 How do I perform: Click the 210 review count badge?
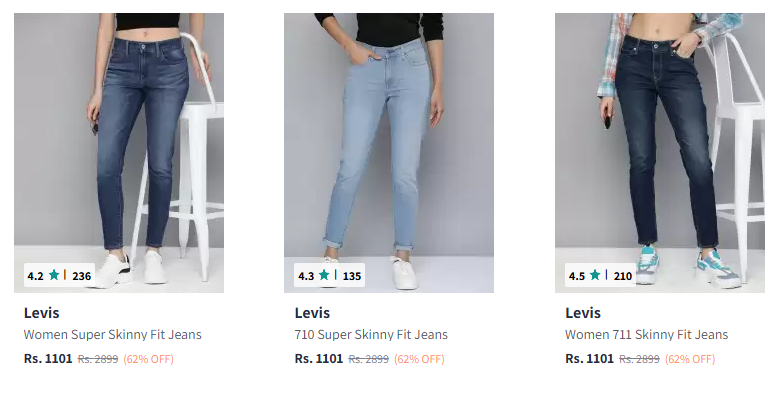point(623,276)
